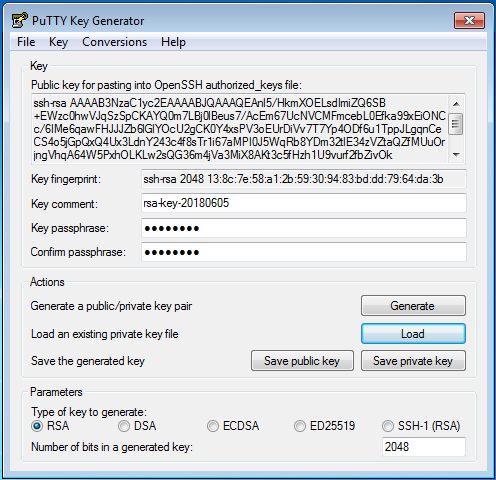Viewport: 496px width, 480px height.
Task: Click Save private key button
Action: [x=413, y=360]
